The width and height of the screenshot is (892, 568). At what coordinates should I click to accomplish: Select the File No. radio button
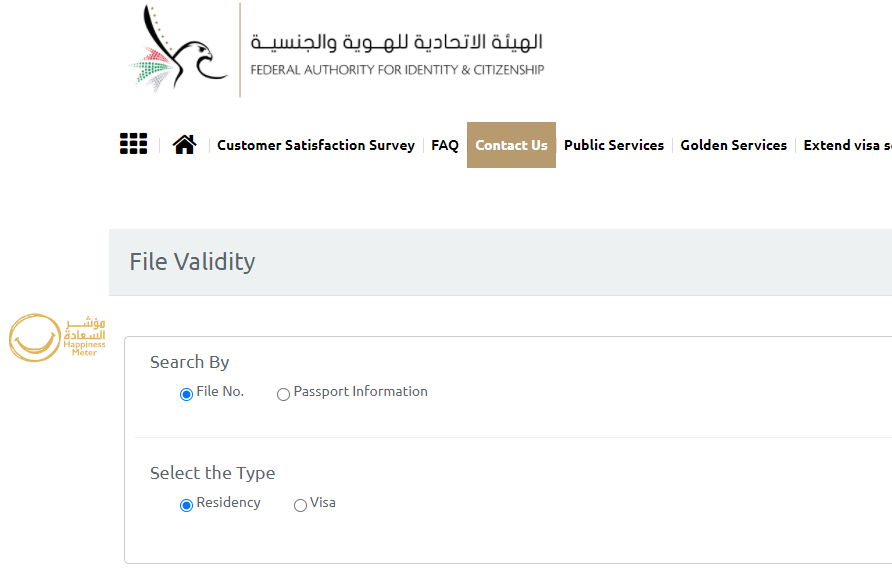(186, 394)
